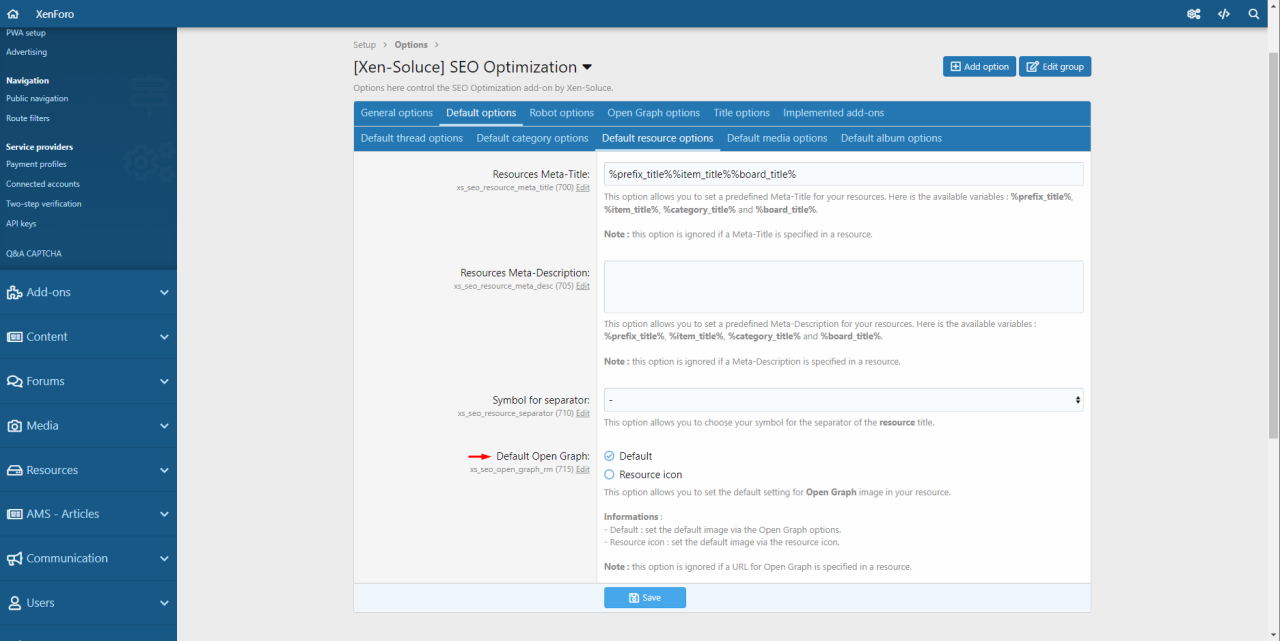Select the Communication megaphone icon
1280x641 pixels.
point(14,558)
